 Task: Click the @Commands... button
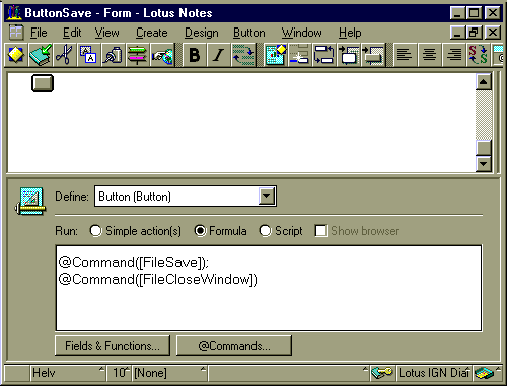(x=234, y=346)
